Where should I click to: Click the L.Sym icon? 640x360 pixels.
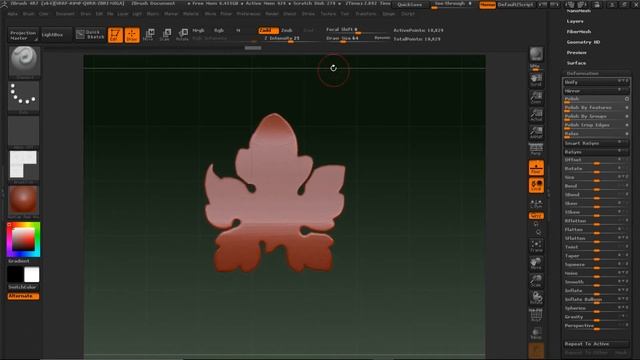(536, 203)
